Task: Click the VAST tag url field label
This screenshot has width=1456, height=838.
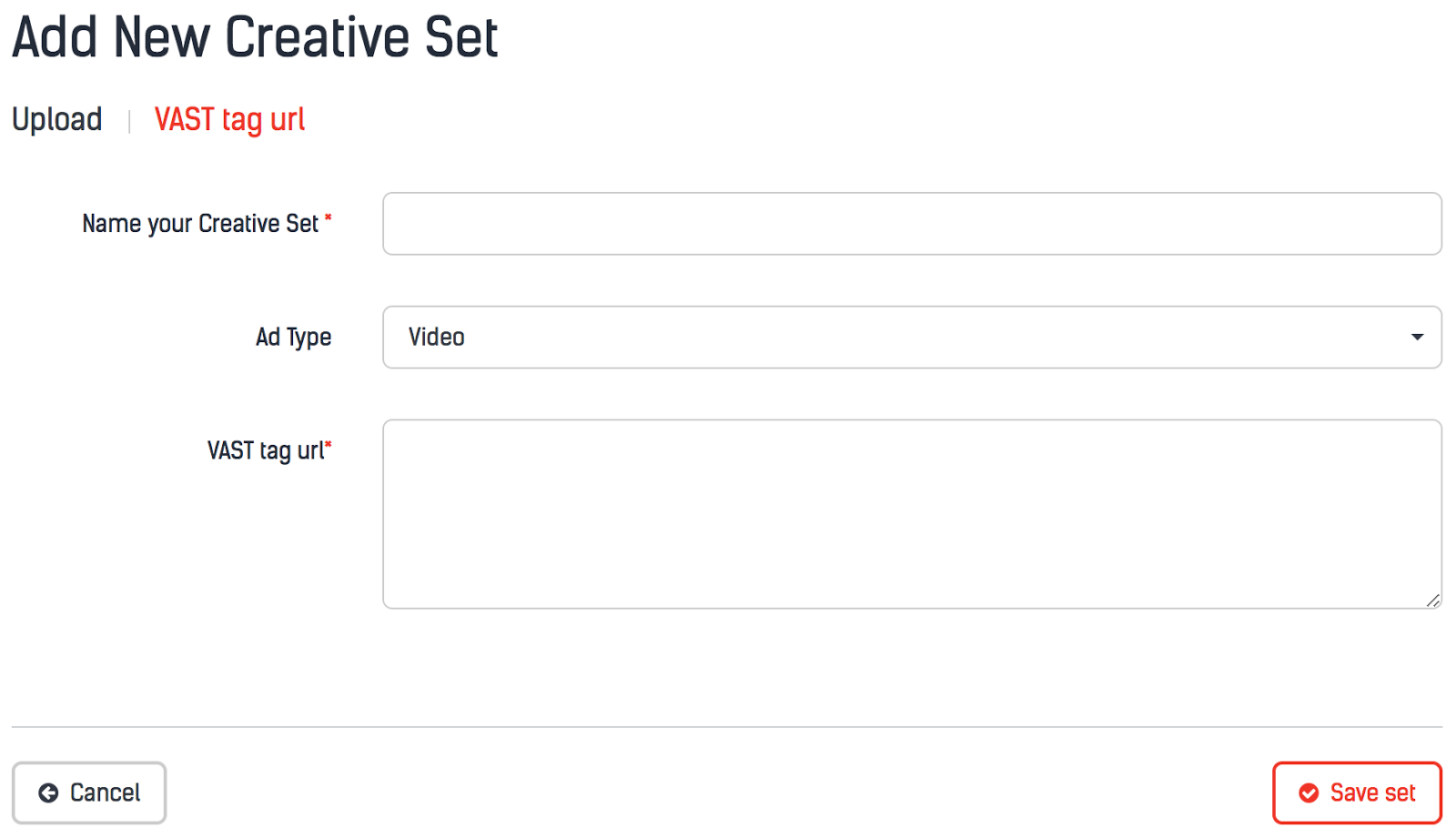Action: (265, 450)
